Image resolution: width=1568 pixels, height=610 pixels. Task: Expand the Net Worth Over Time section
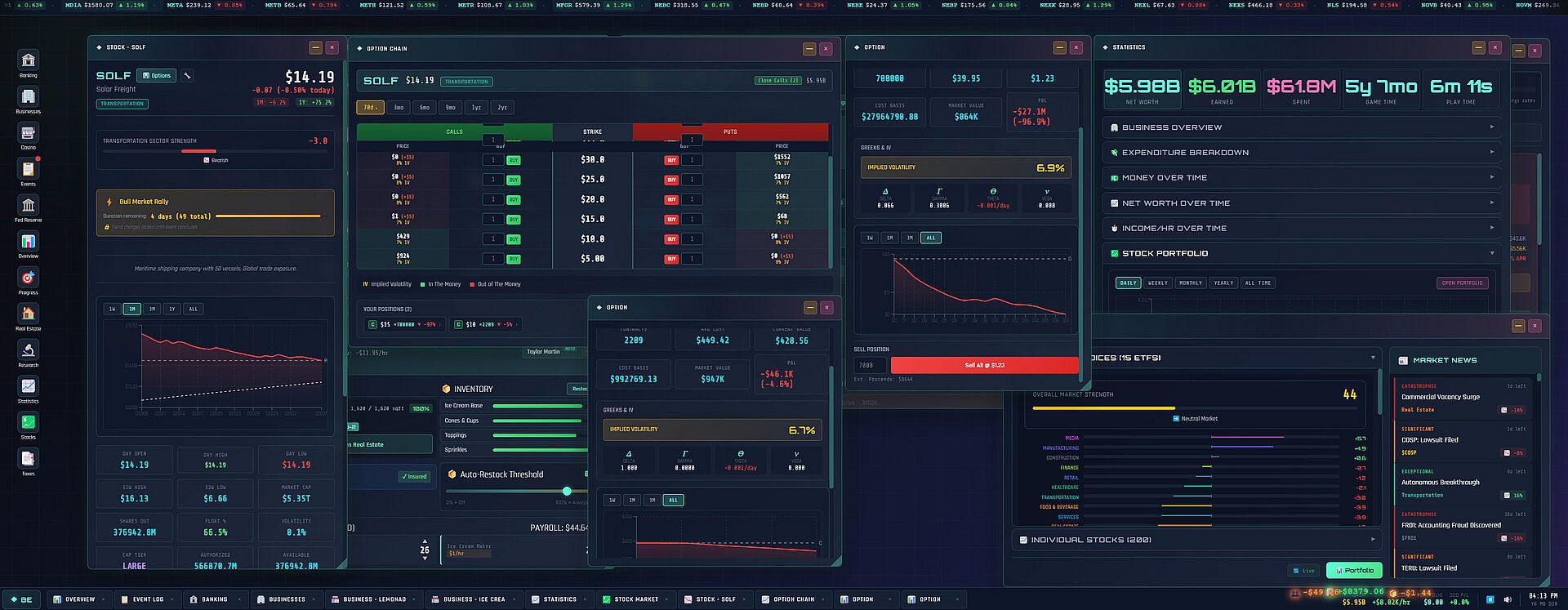(x=1303, y=203)
